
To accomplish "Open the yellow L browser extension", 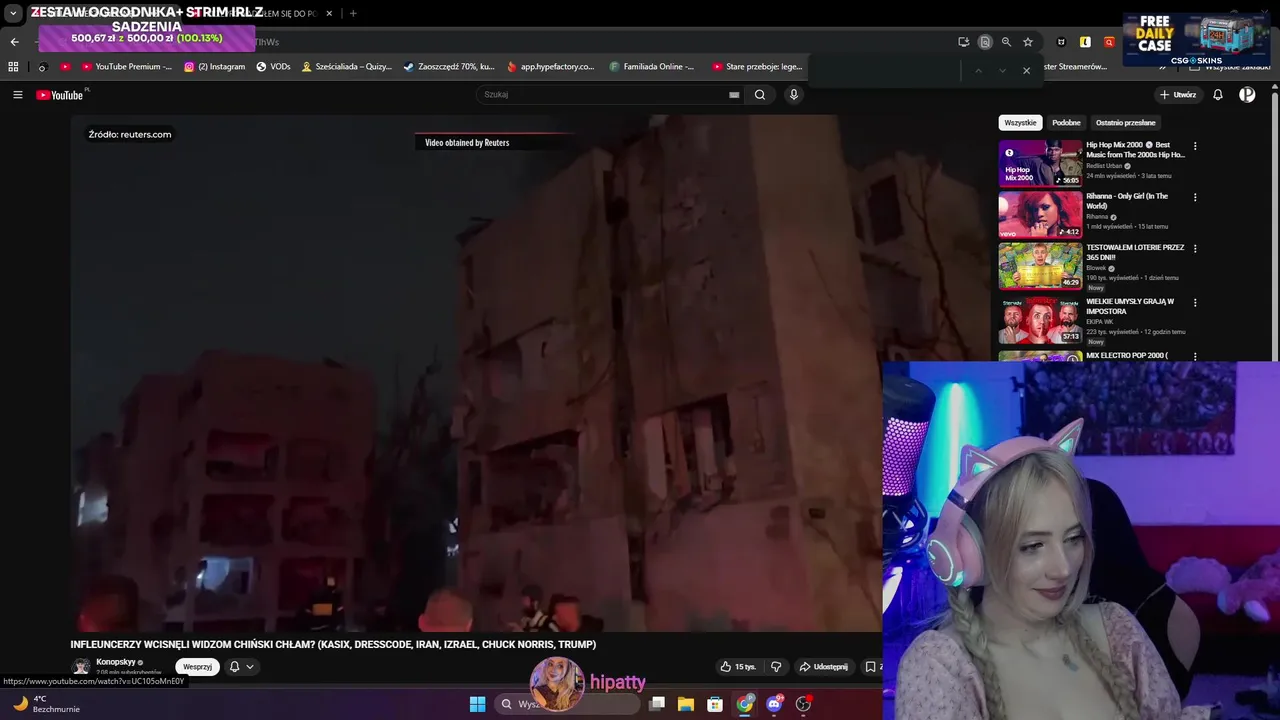I will pyautogui.click(x=1085, y=42).
